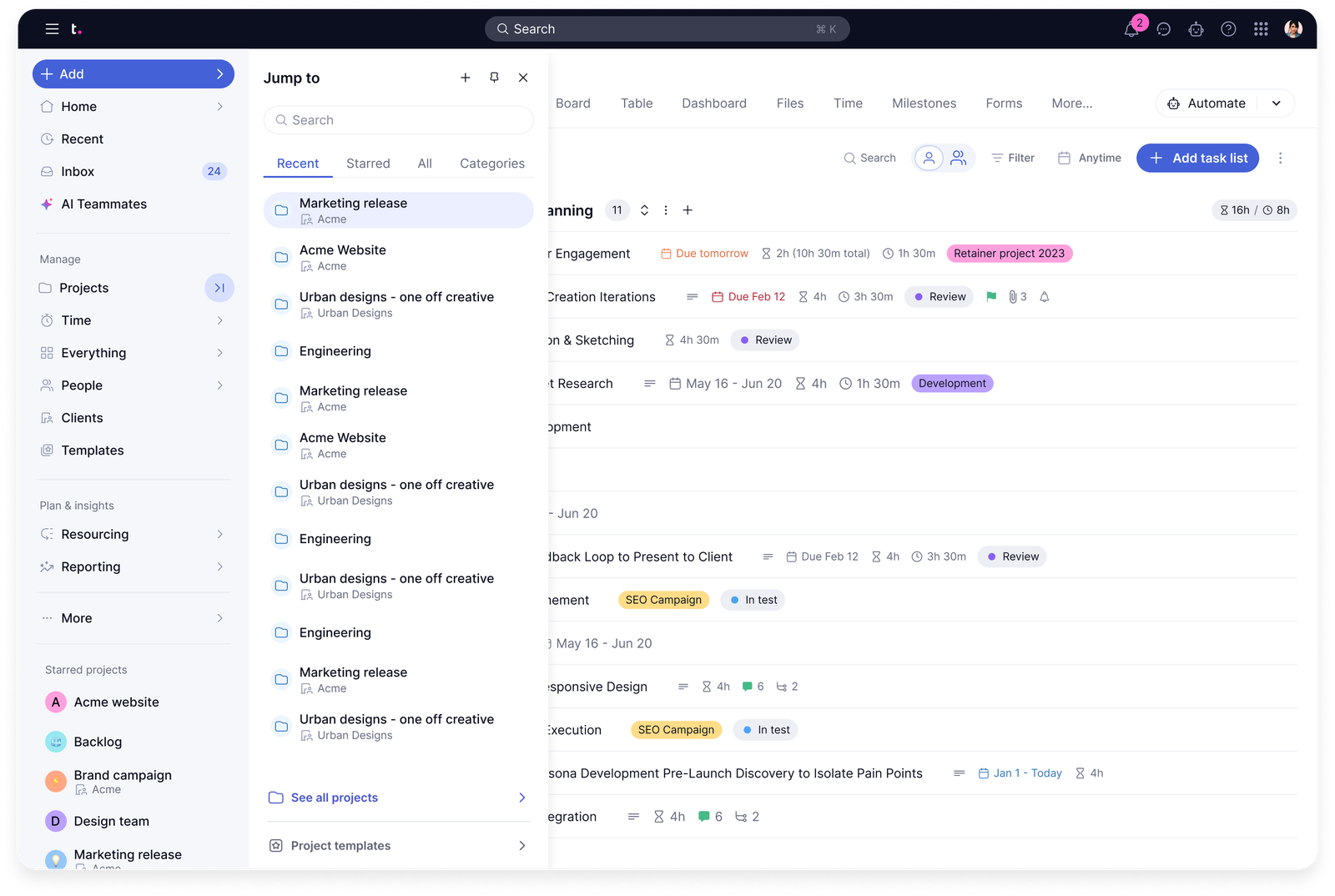This screenshot has height=896, width=1335.
Task: Switch to the Starred tab
Action: tap(368, 164)
